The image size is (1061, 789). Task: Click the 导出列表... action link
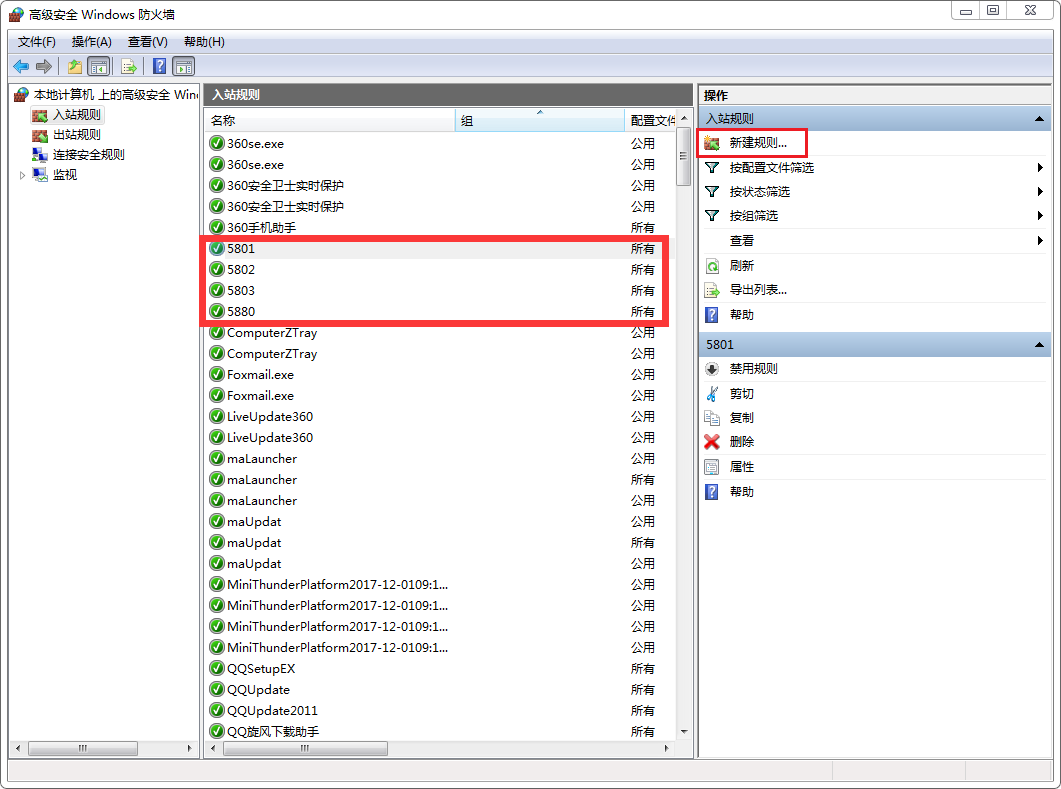point(758,290)
